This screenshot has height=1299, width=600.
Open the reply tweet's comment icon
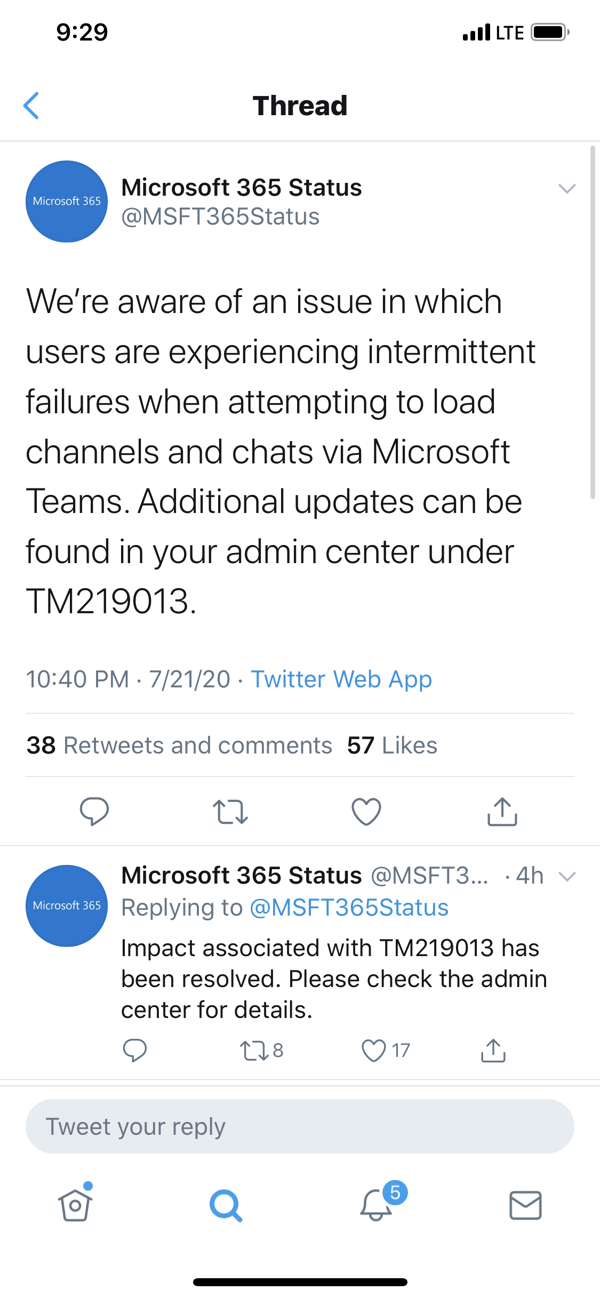(135, 1051)
